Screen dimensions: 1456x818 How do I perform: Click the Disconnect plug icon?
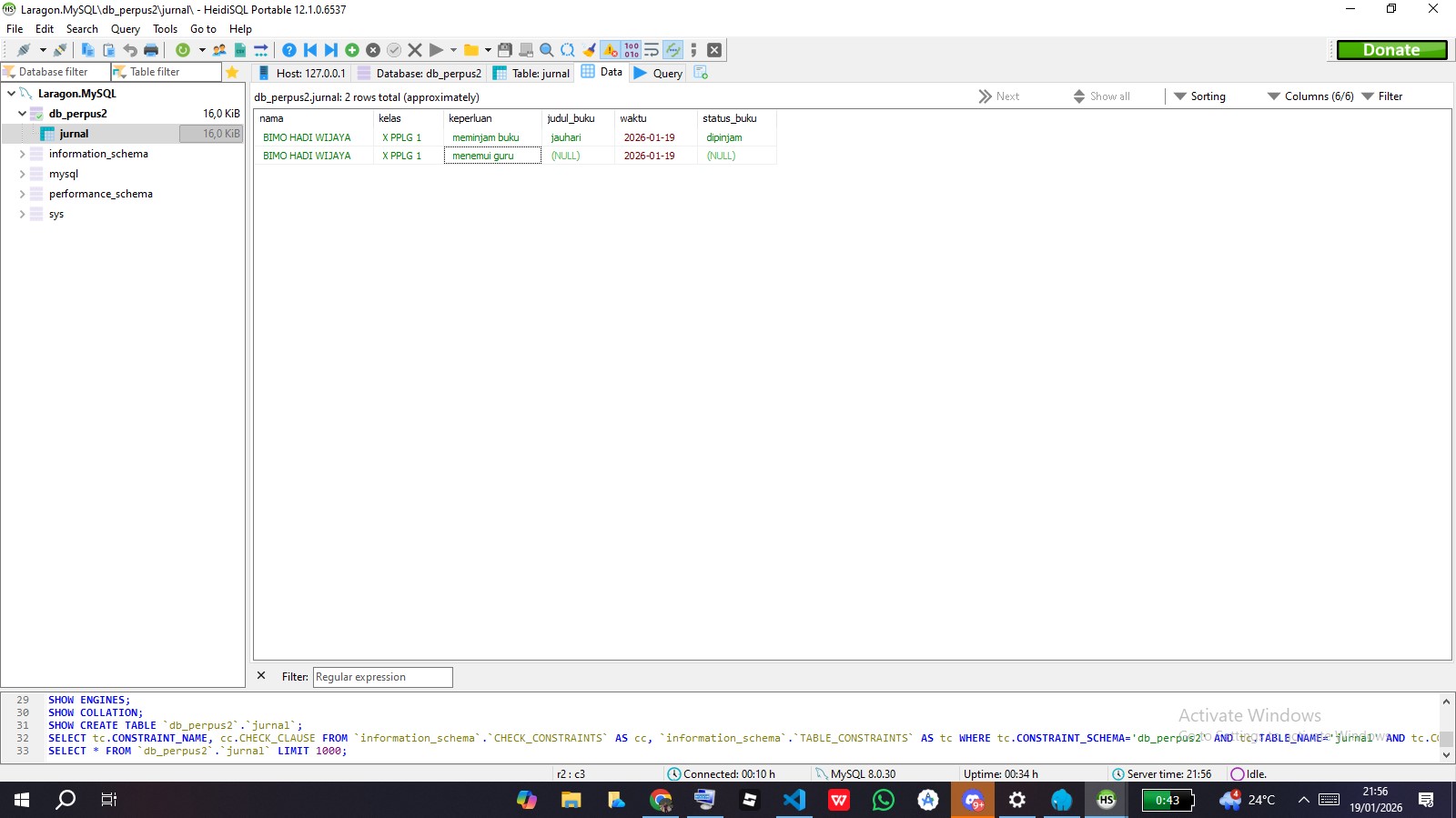pyautogui.click(x=60, y=50)
